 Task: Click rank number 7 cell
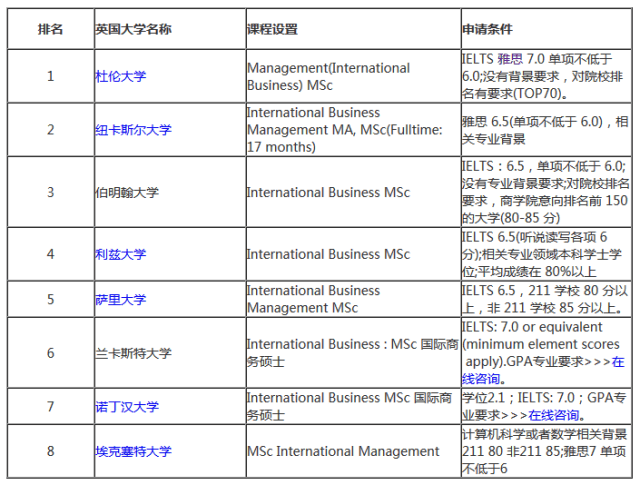[x=51, y=407]
